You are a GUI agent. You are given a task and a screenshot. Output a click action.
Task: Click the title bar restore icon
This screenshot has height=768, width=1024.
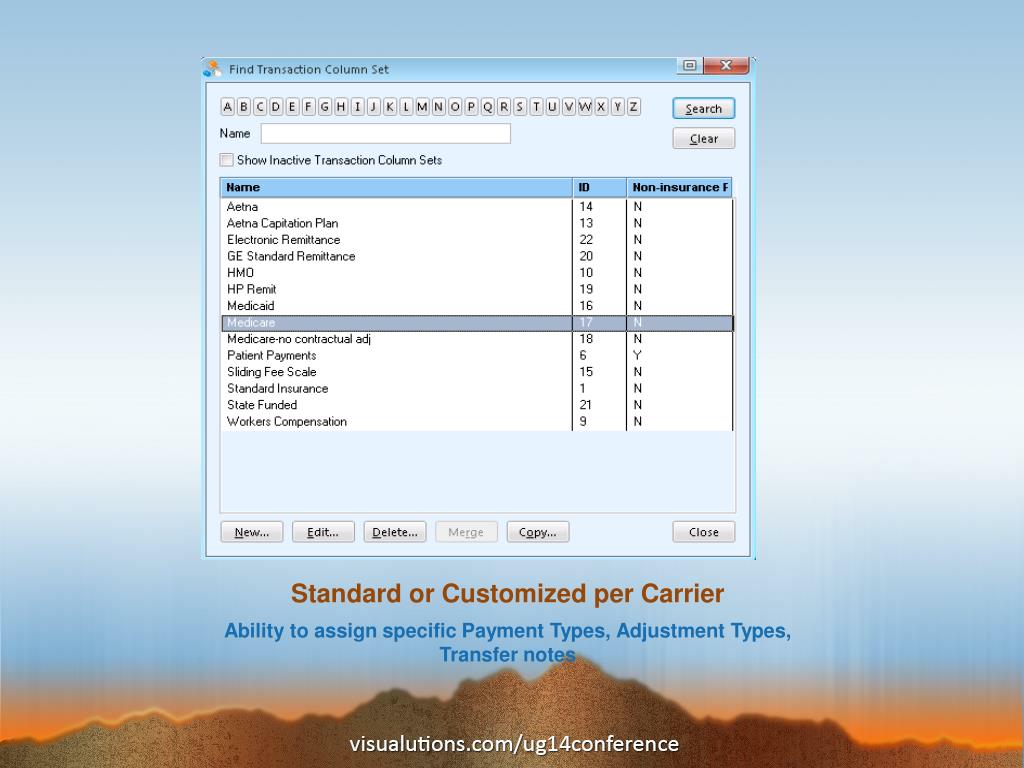pos(690,65)
